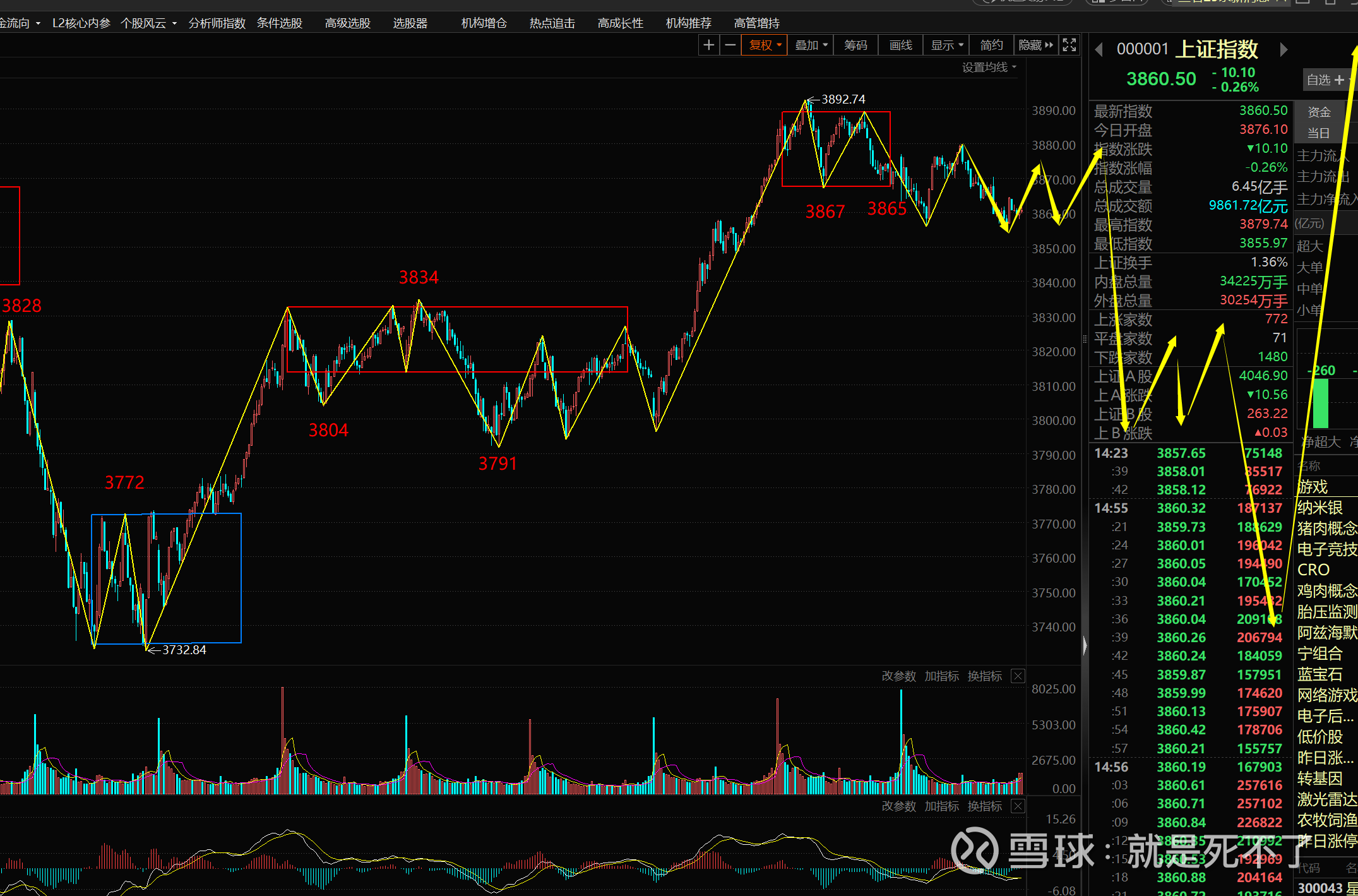Select the 画线 drawing tool
This screenshot has width=1358, height=896.
900,45
